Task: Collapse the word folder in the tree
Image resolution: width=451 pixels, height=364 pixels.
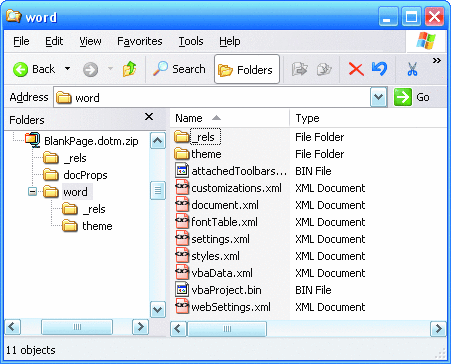Action: click(x=32, y=192)
